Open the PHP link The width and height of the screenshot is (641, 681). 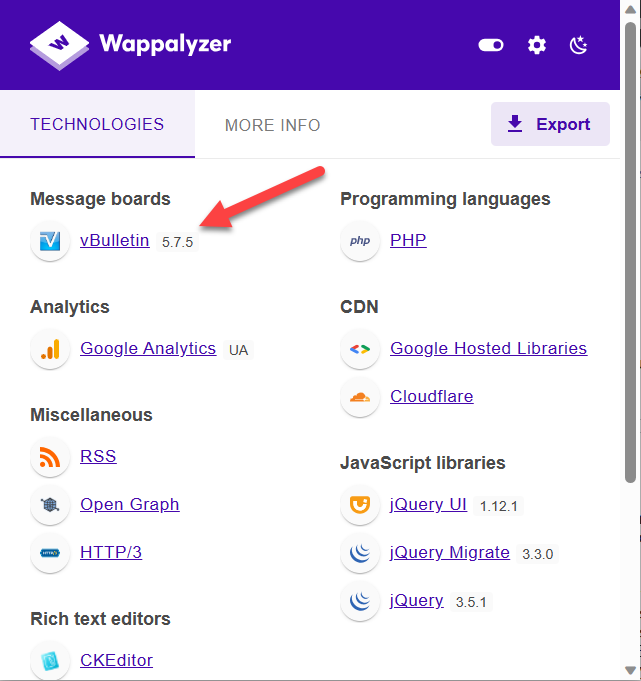[x=408, y=240]
